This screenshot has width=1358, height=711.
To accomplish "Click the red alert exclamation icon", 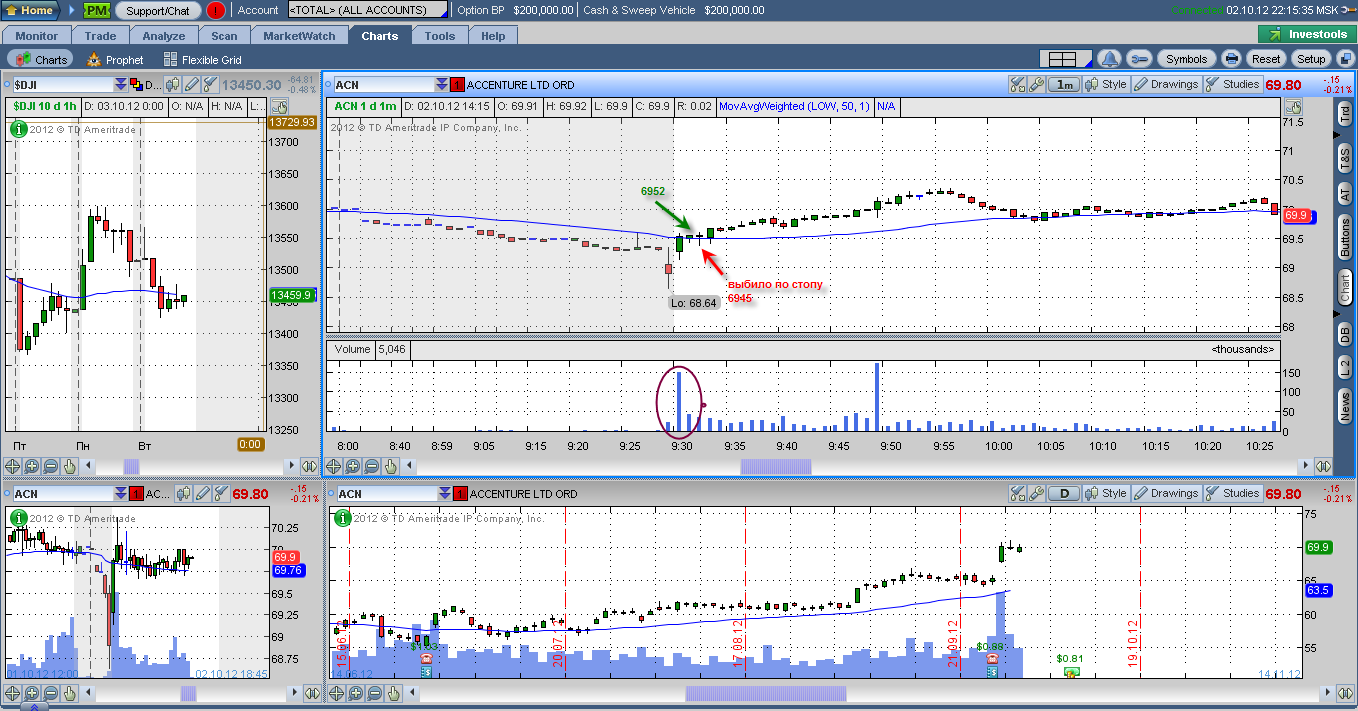I will point(216,10).
